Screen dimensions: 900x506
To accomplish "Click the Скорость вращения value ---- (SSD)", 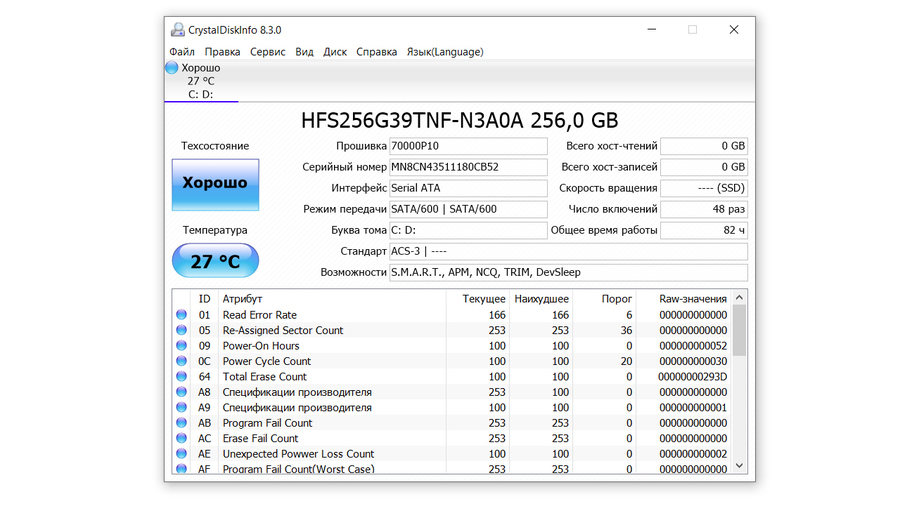I will point(704,188).
